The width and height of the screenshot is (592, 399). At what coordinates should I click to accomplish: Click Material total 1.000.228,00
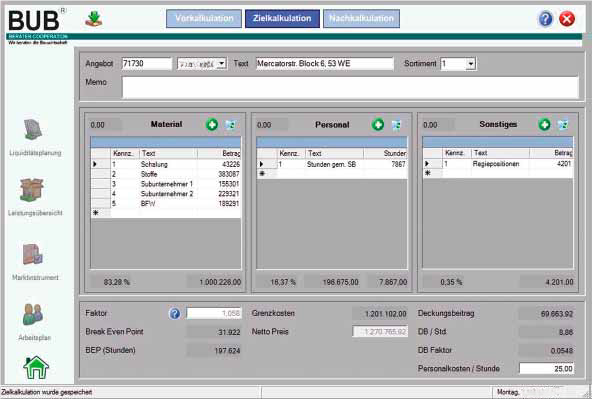[214, 282]
